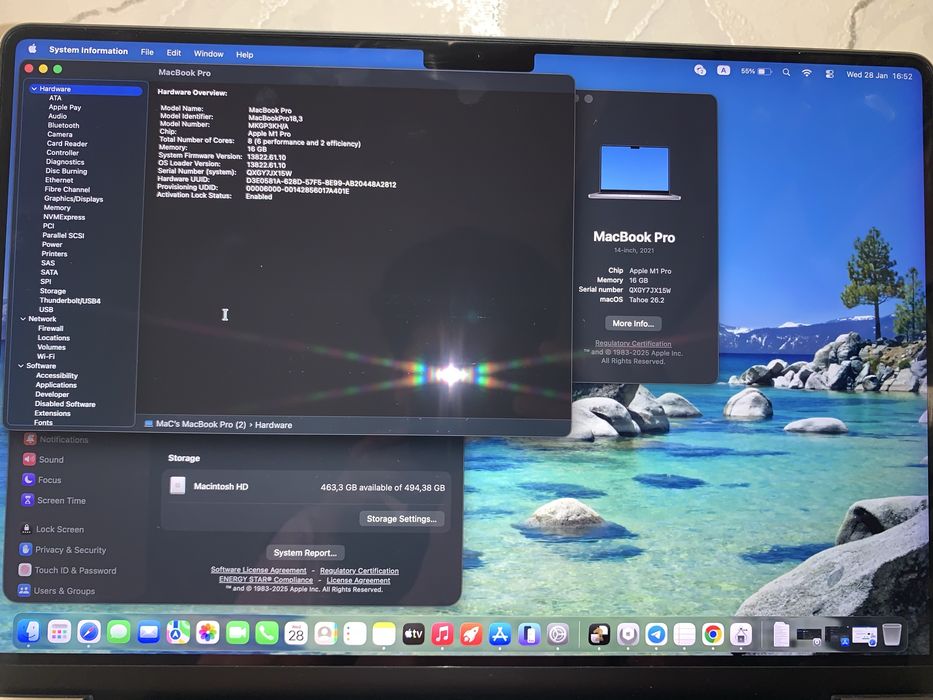Select Firewall under Network
The width and height of the screenshot is (933, 700).
pyautogui.click(x=51, y=329)
